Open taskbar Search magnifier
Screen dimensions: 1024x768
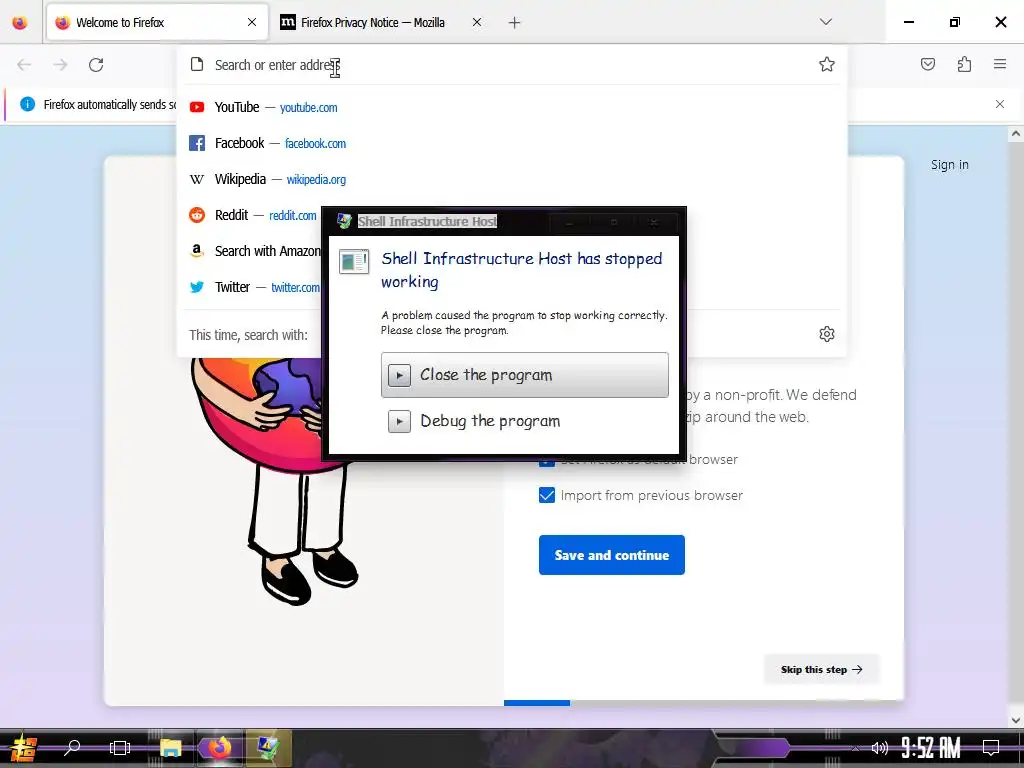point(72,747)
